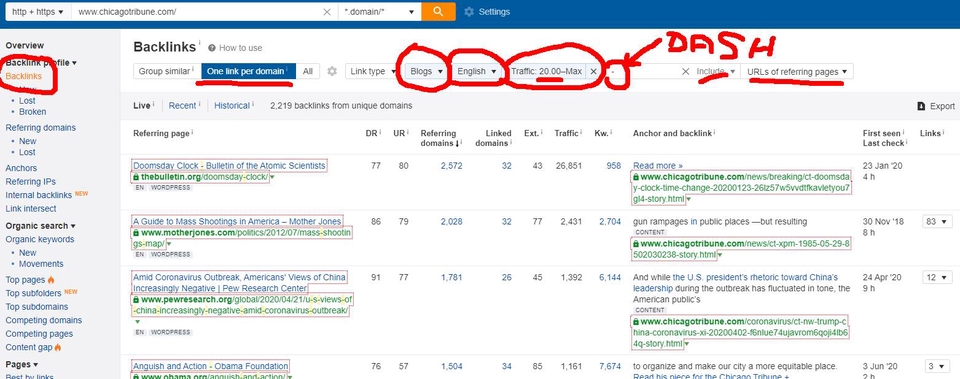This screenshot has height=379, width=960.
Task: Open Movements under Organic keywords
Action: [x=41, y=263]
